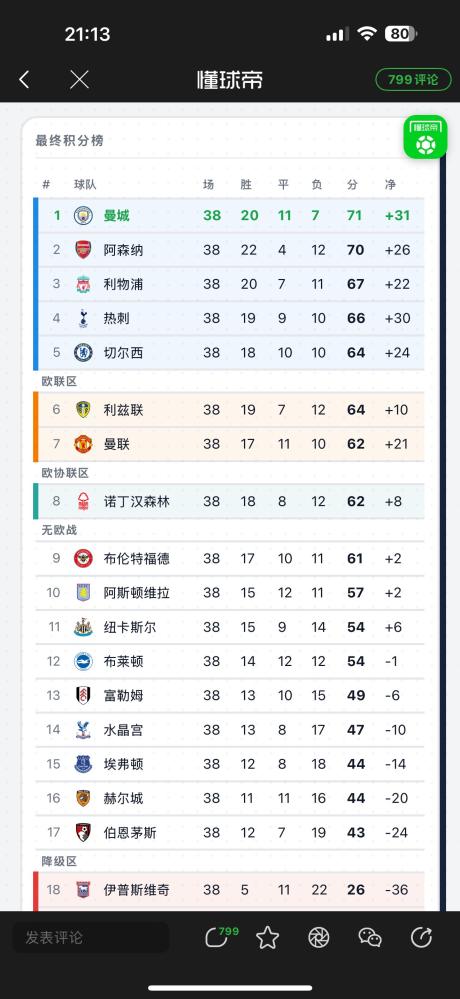Tap the back arrow icon
460x999 pixels.
click(24, 80)
